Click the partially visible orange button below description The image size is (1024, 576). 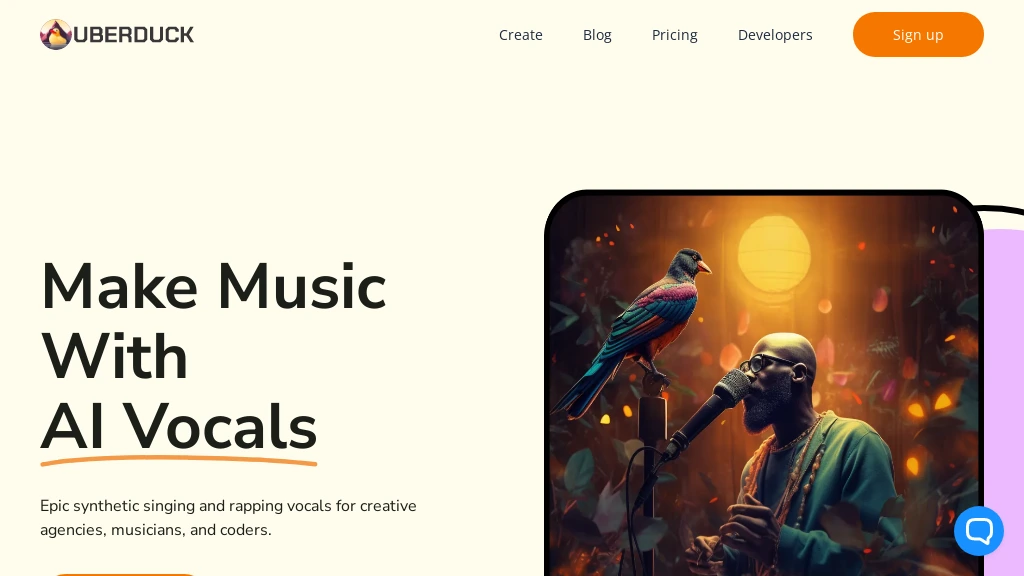(x=124, y=574)
